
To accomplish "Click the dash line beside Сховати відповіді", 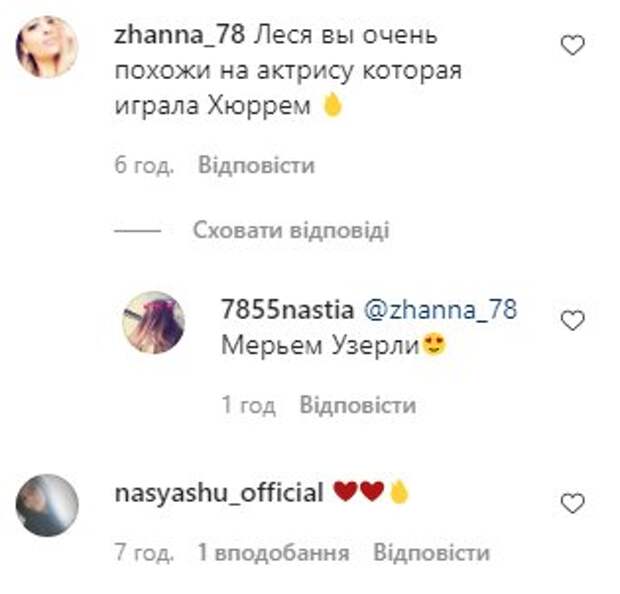I will tap(138, 231).
